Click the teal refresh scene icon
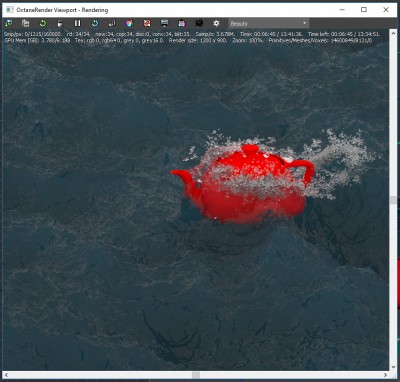 coord(95,23)
